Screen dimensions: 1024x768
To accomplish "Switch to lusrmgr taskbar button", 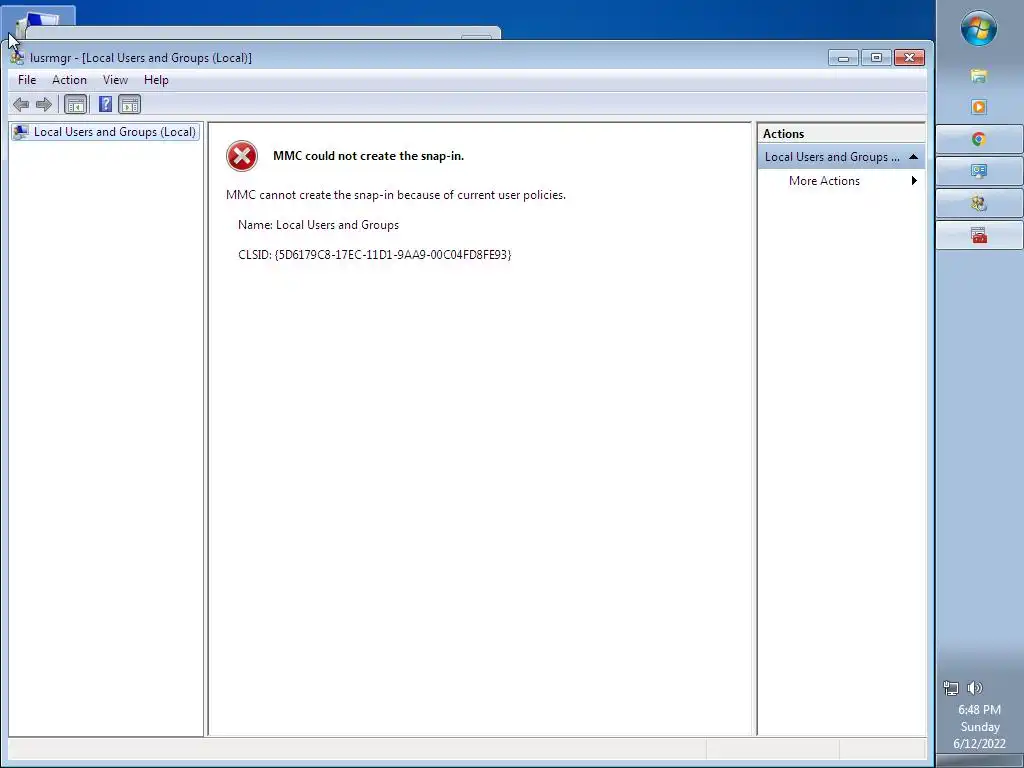I will coord(979,203).
